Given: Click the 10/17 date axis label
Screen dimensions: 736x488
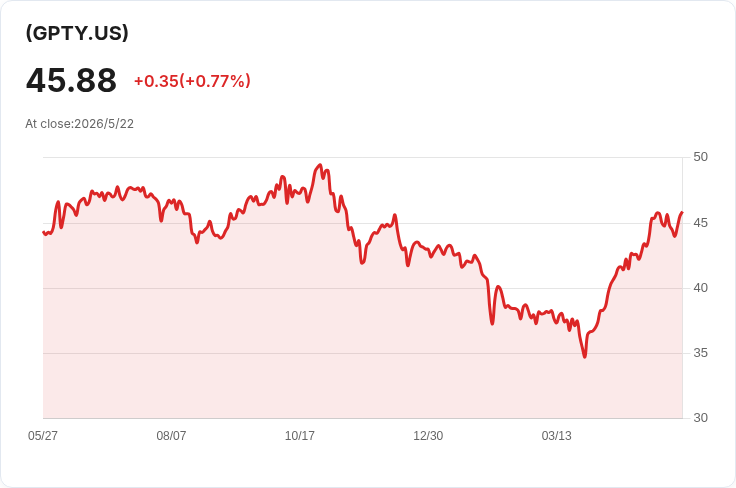Looking at the screenshot, I should [300, 436].
